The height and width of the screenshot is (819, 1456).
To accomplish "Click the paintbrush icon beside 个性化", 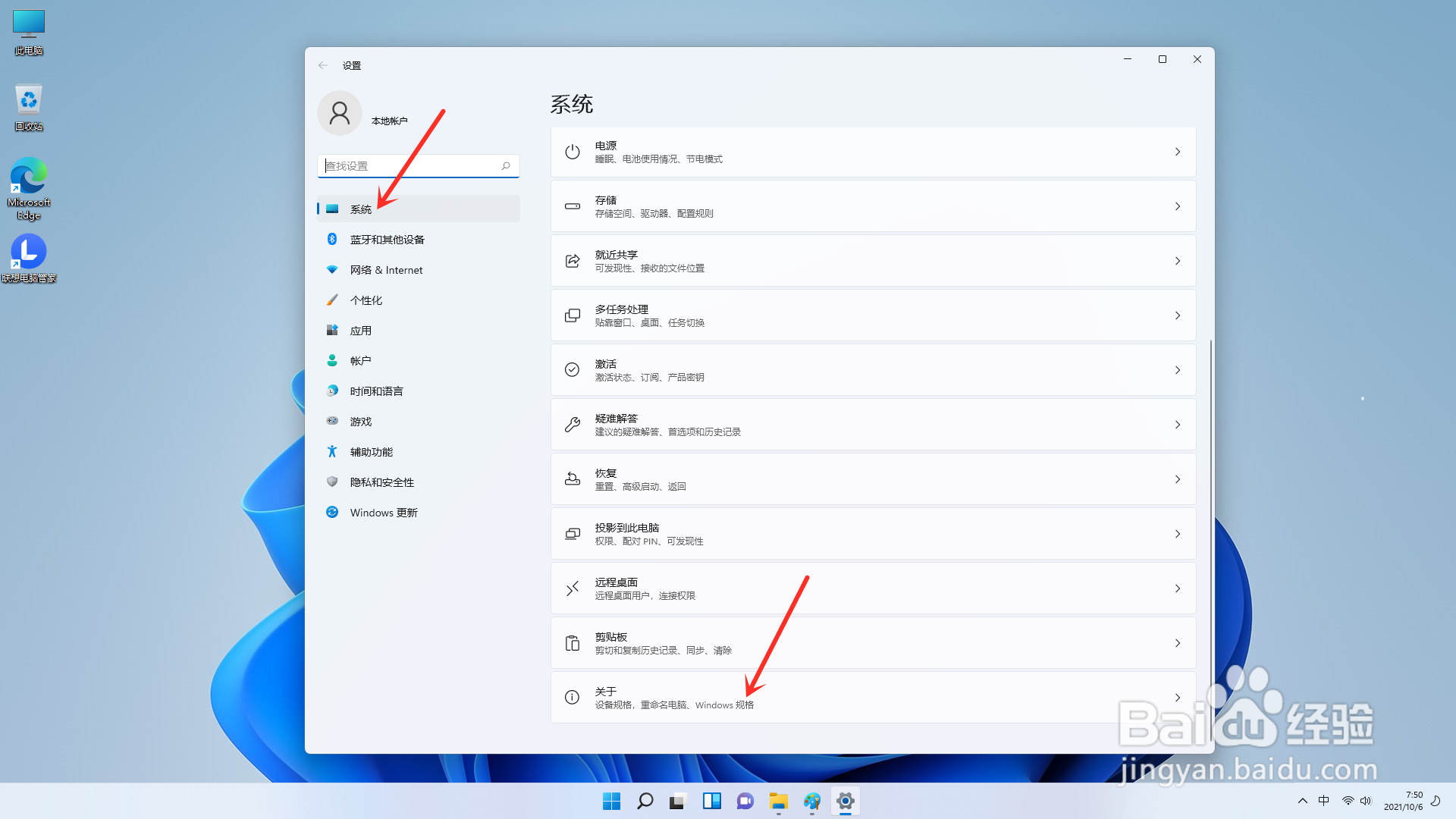I will 332,300.
